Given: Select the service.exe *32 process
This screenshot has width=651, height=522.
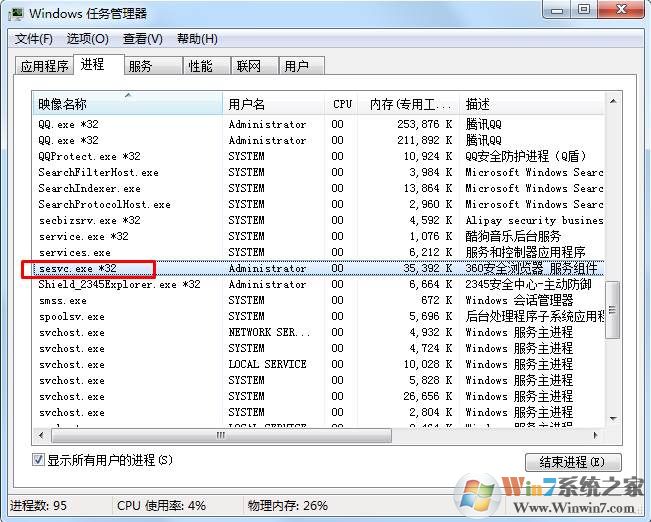Looking at the screenshot, I should pos(318,236).
